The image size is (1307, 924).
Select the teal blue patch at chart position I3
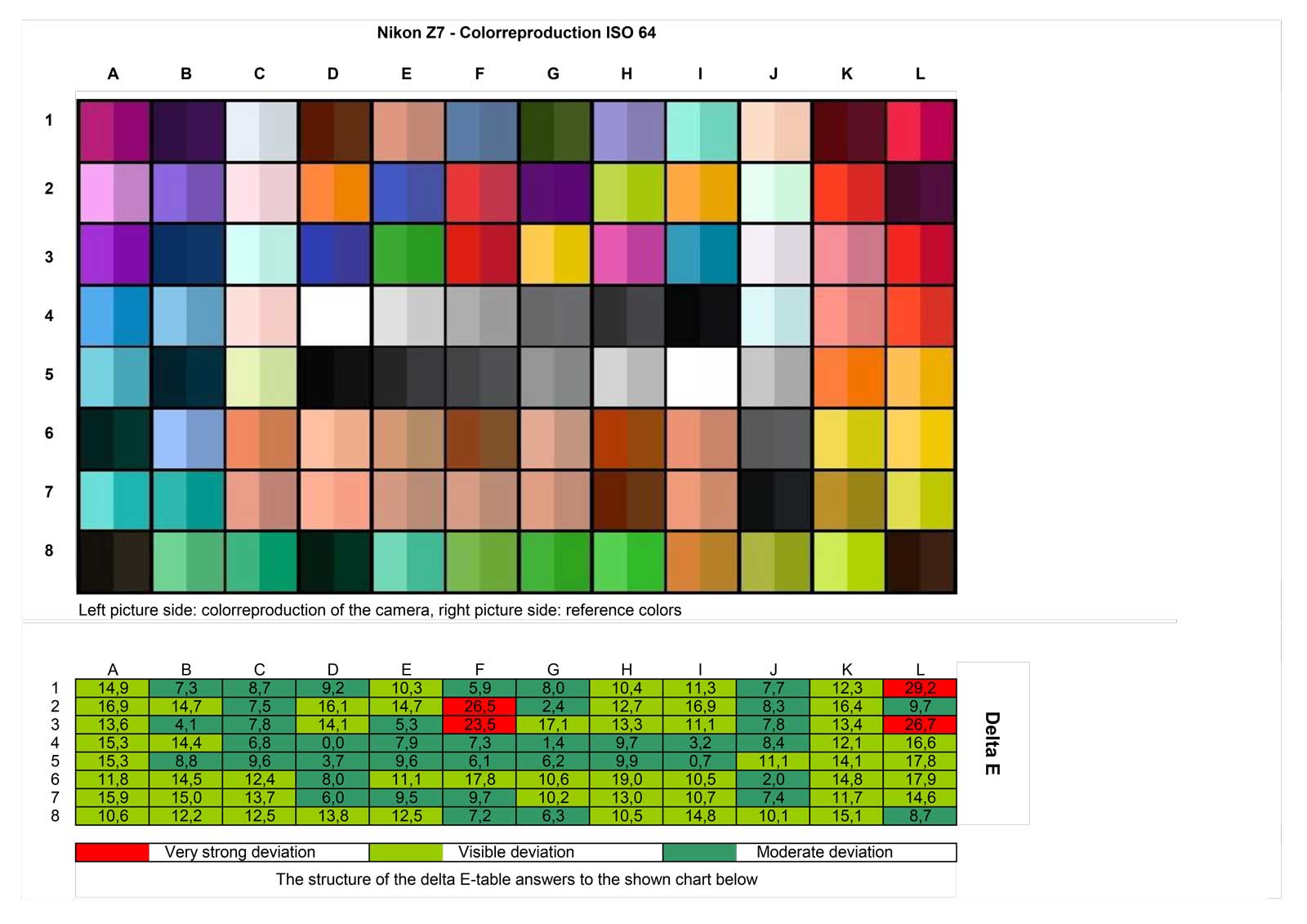coord(702,254)
